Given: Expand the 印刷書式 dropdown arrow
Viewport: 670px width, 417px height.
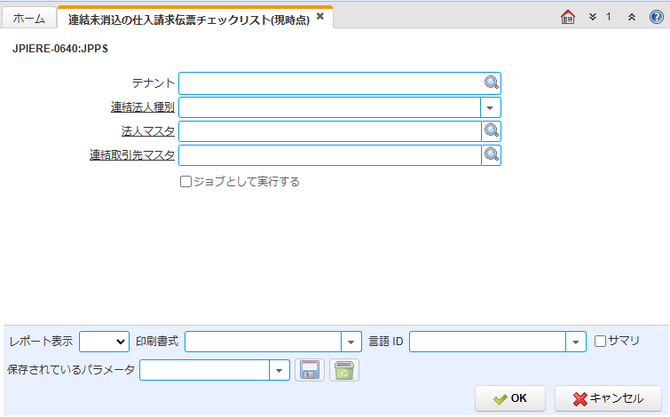Looking at the screenshot, I should tap(351, 342).
